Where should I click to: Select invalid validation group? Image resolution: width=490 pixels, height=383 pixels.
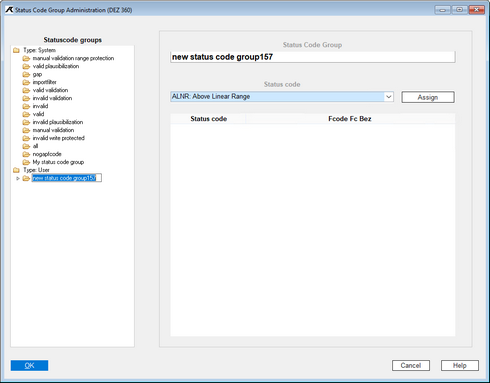[x=52, y=98]
